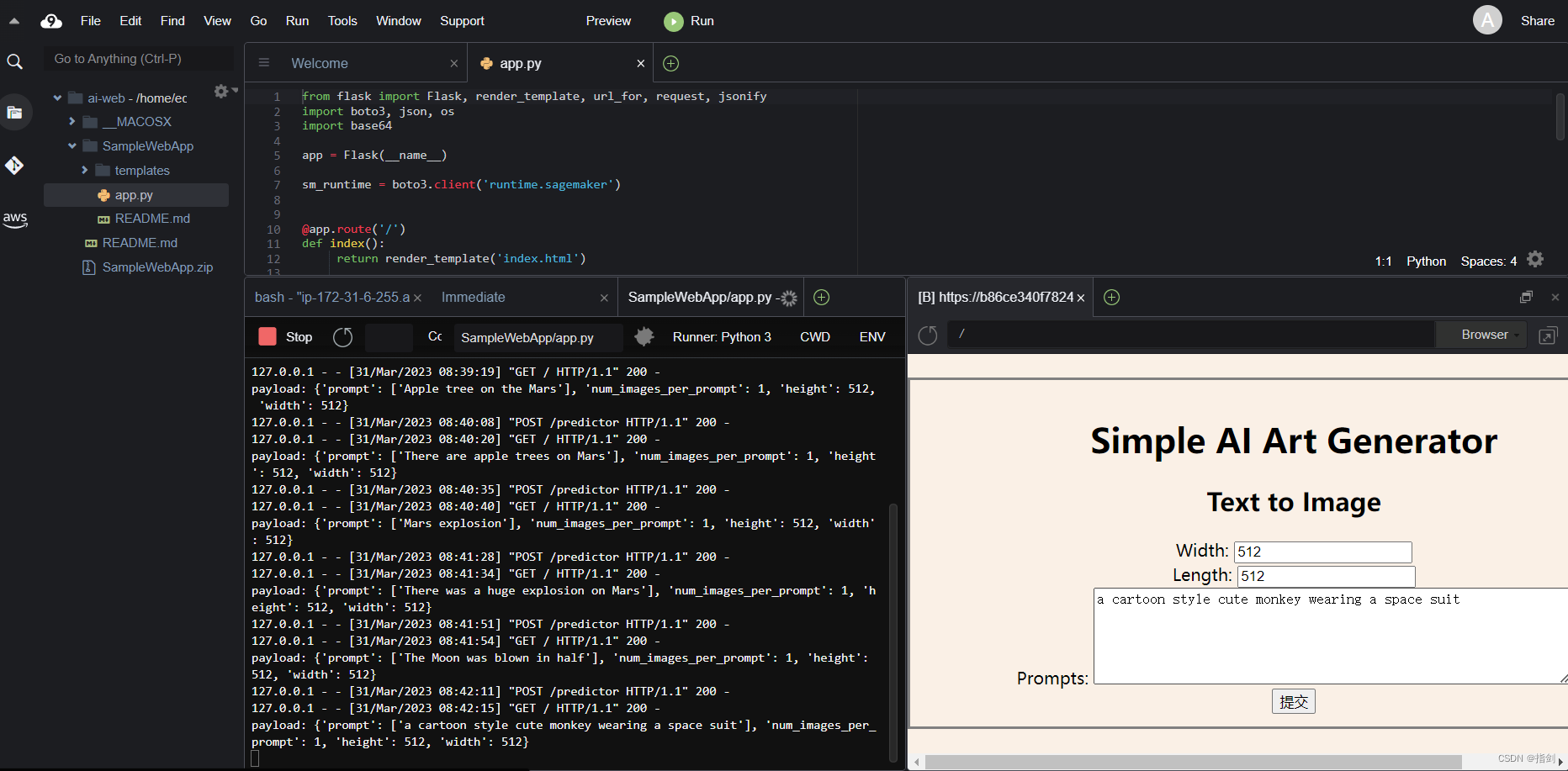Open the search magnifier in left sidebar
Screen dimensions: 1568x771
point(14,61)
